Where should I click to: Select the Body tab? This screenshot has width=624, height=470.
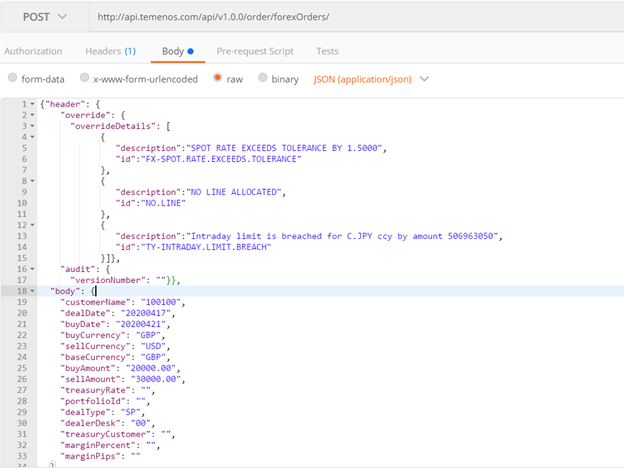coord(177,51)
